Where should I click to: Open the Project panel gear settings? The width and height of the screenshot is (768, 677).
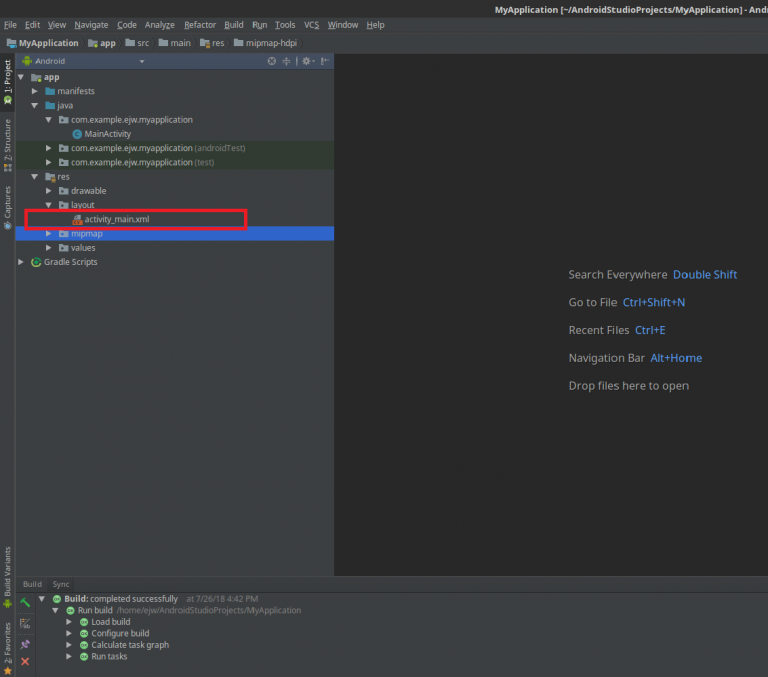point(308,61)
